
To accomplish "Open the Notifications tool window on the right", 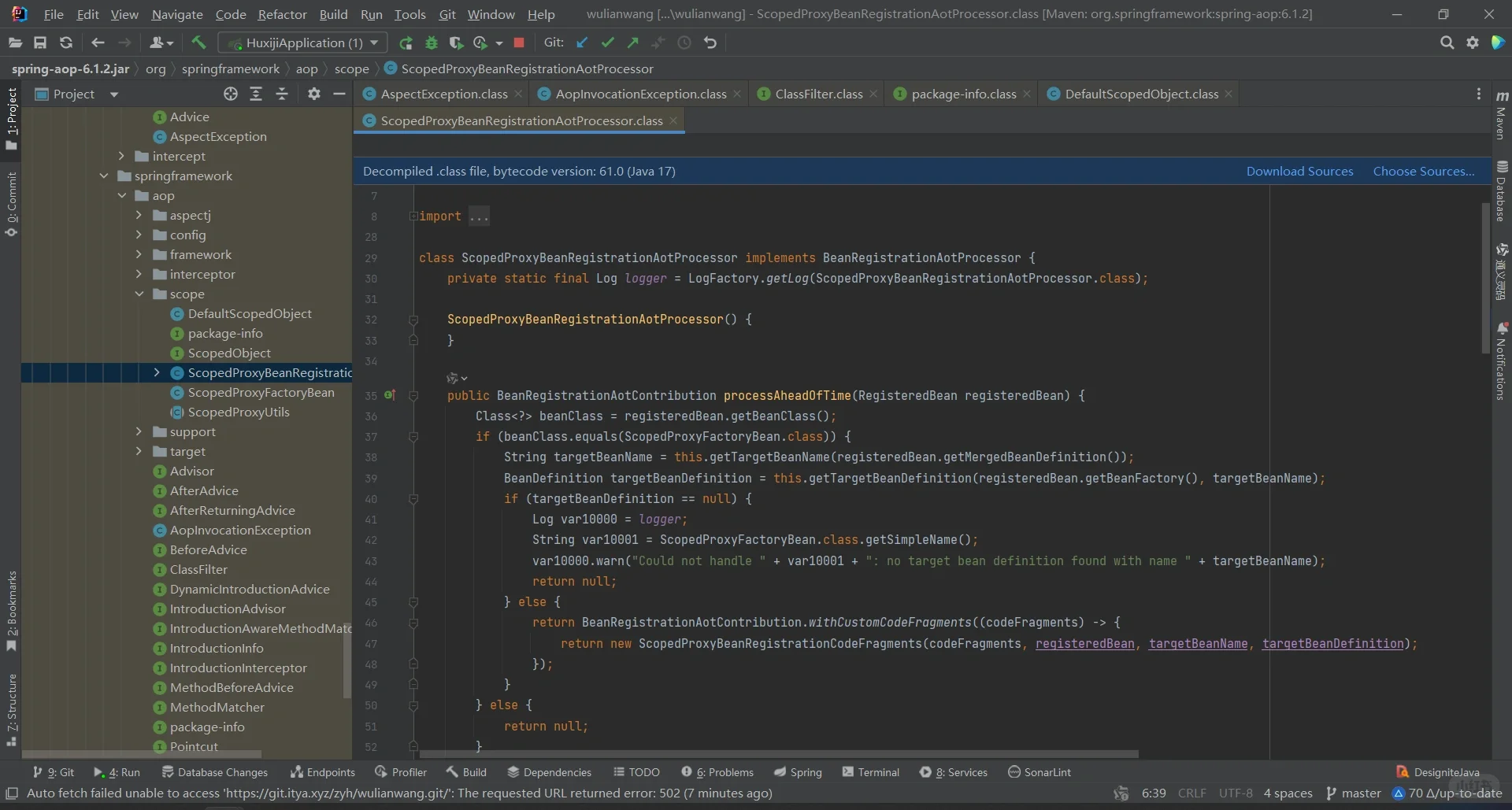I will pos(1502,362).
